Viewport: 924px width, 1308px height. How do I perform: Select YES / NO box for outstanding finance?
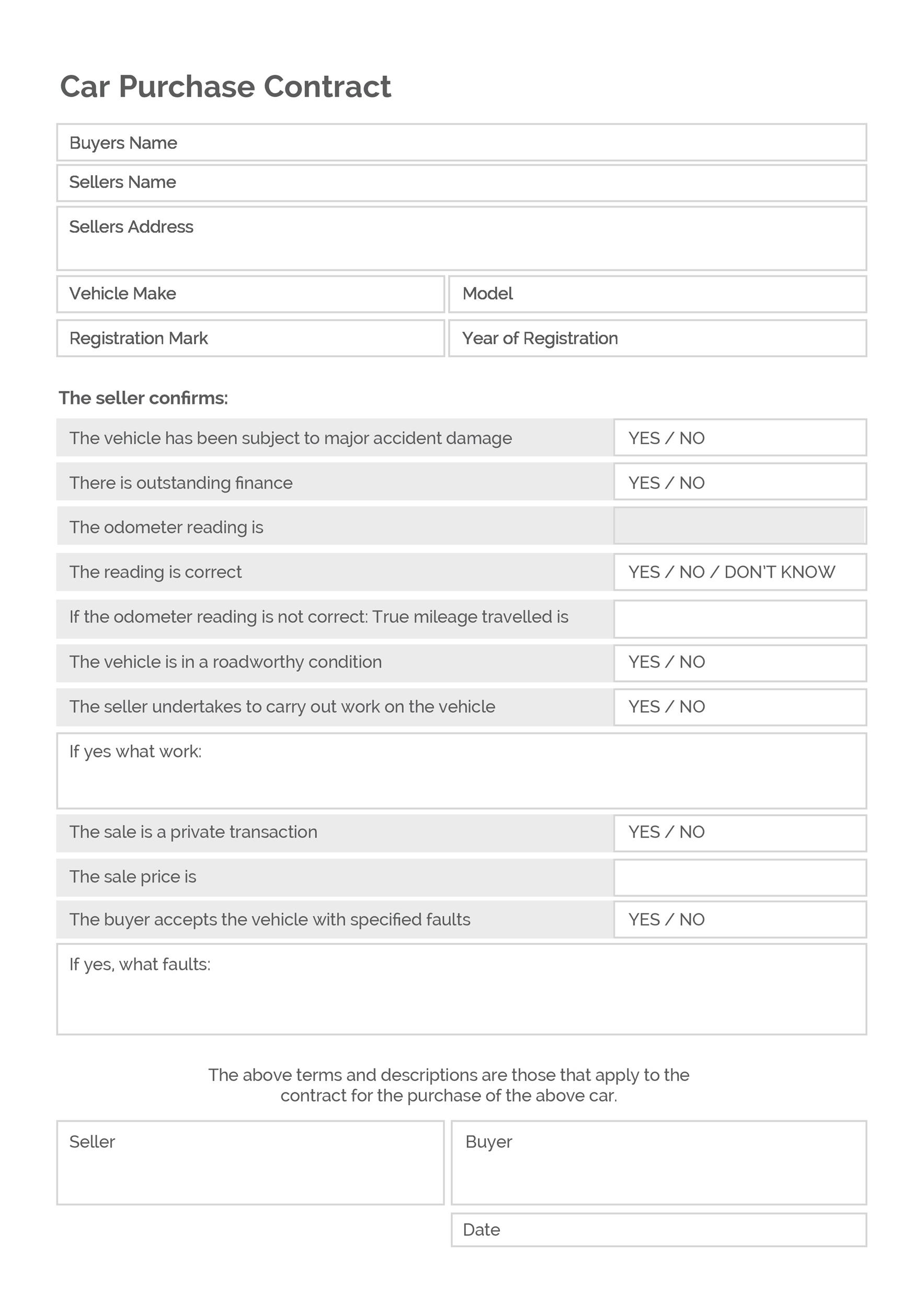tap(739, 482)
